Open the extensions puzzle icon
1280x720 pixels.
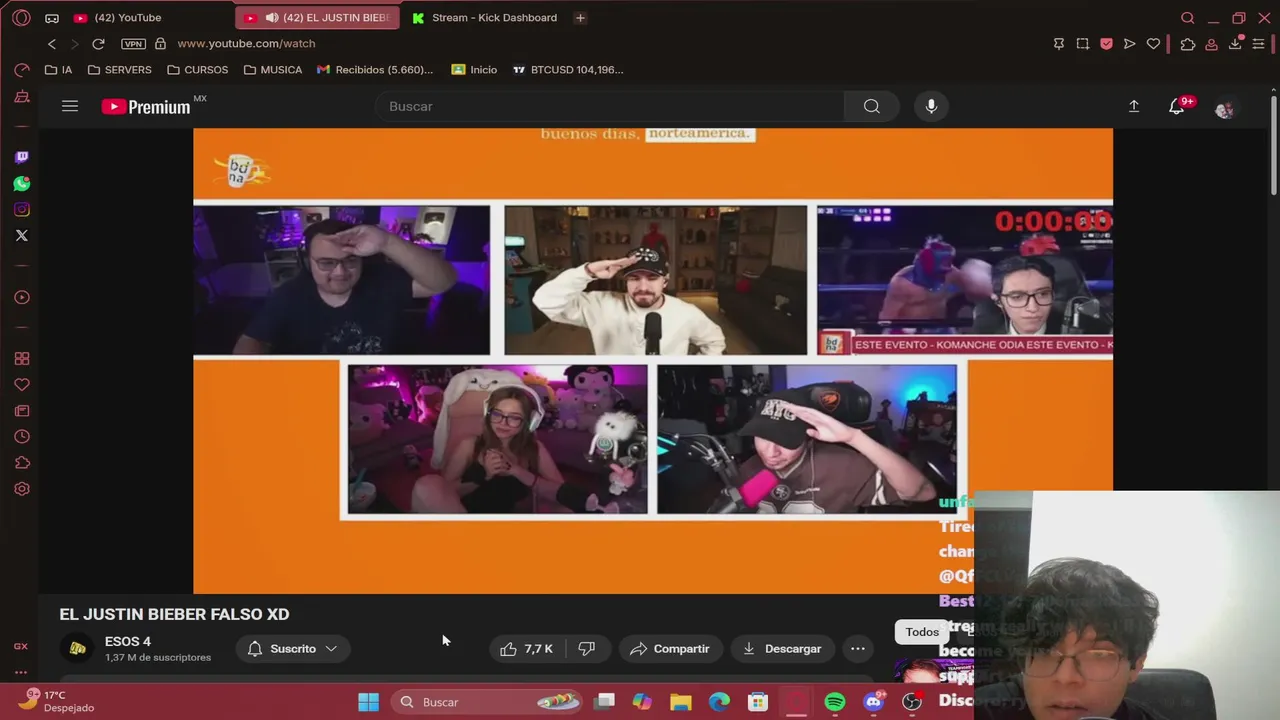click(x=1188, y=44)
